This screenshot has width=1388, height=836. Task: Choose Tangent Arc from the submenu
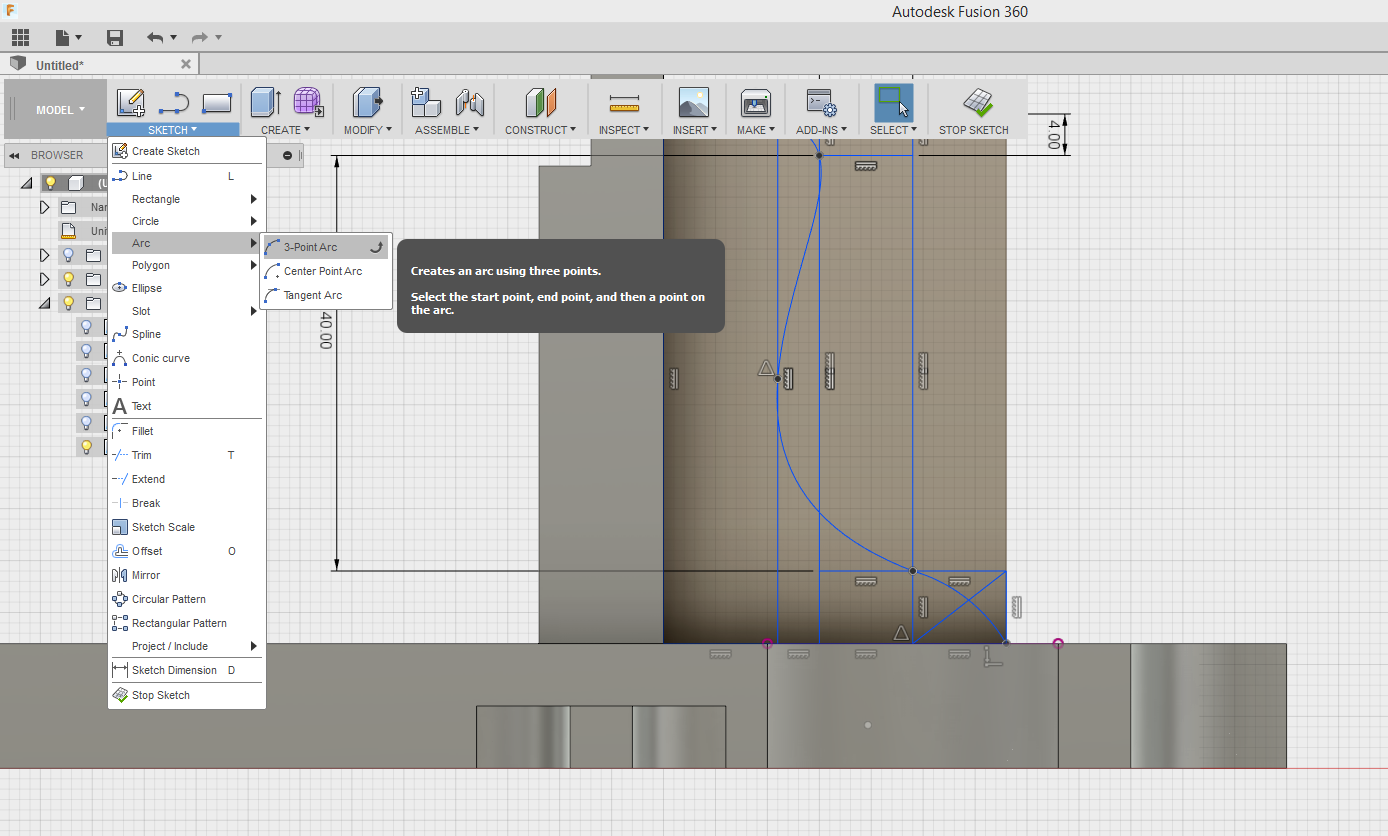[325, 295]
